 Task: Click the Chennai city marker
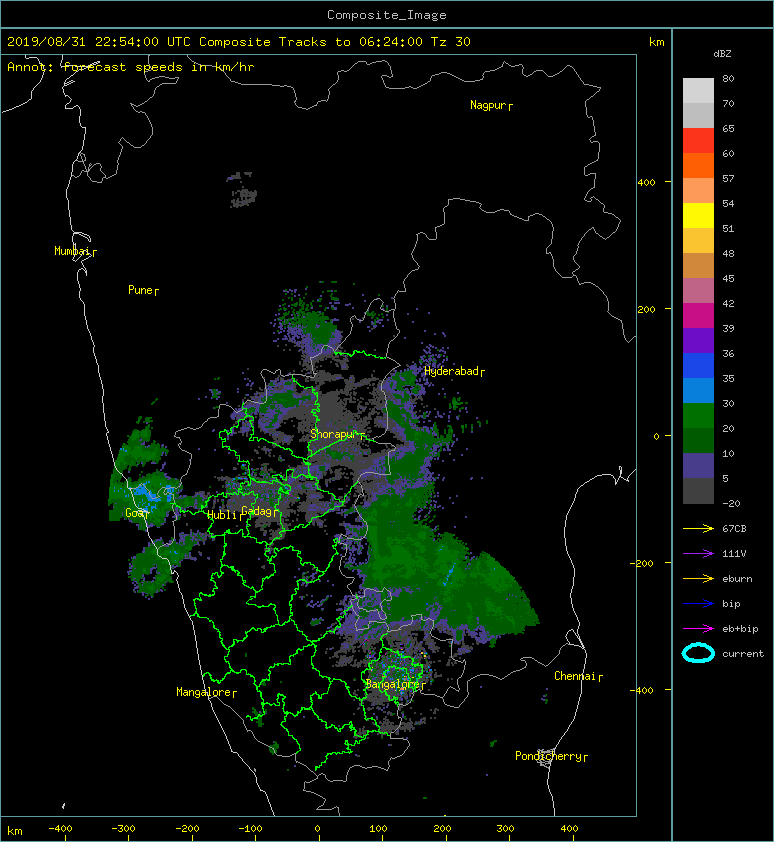578,676
